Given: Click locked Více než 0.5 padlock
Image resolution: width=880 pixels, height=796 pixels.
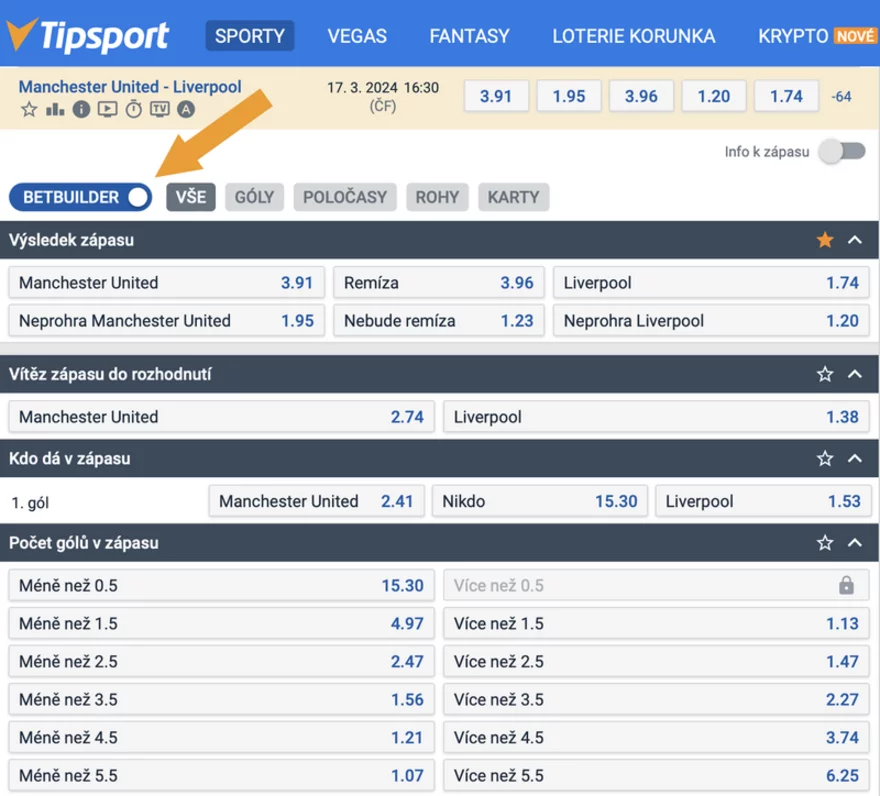Looking at the screenshot, I should pyautogui.click(x=846, y=585).
